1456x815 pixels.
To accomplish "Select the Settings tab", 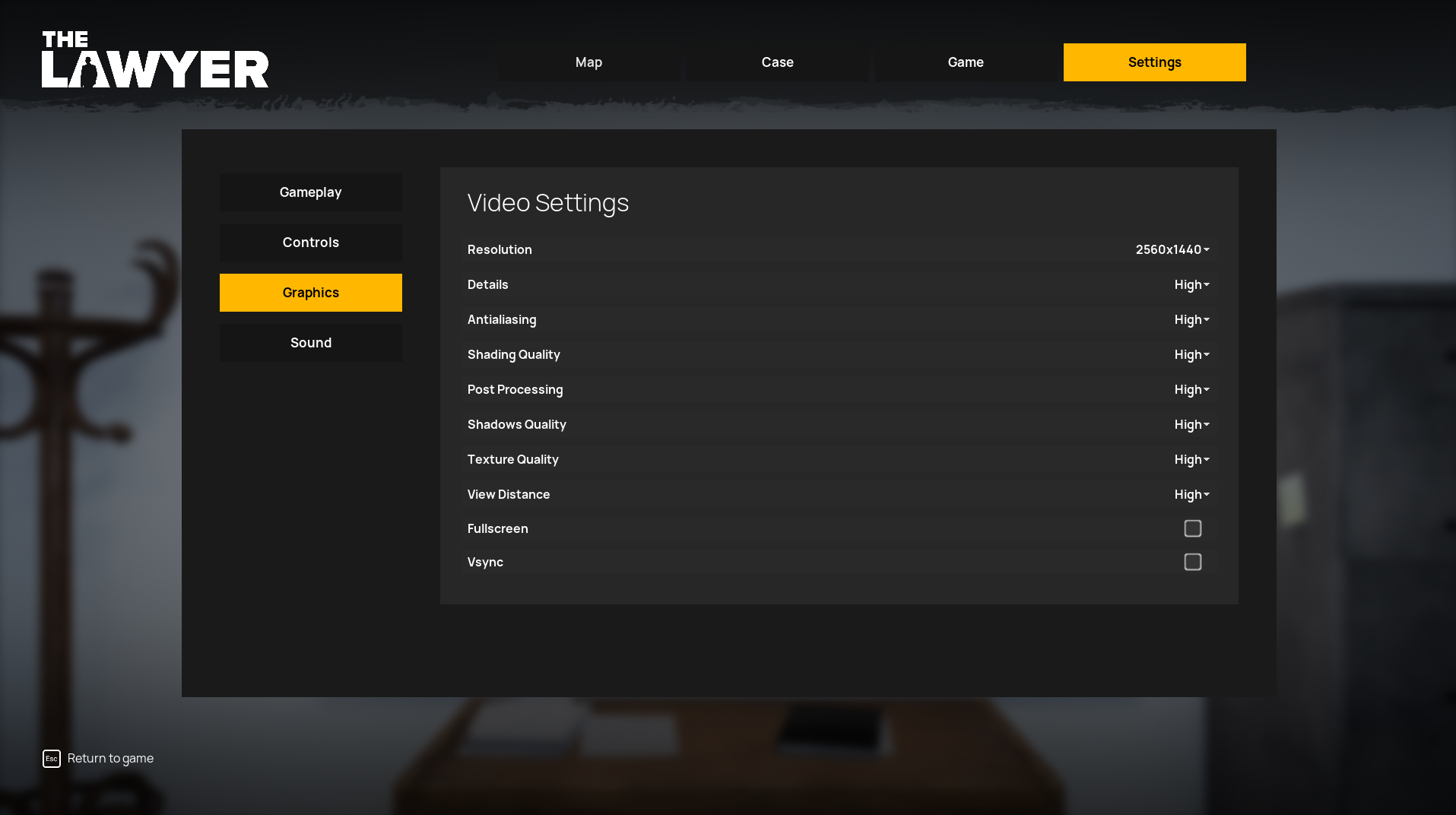I will [x=1155, y=62].
